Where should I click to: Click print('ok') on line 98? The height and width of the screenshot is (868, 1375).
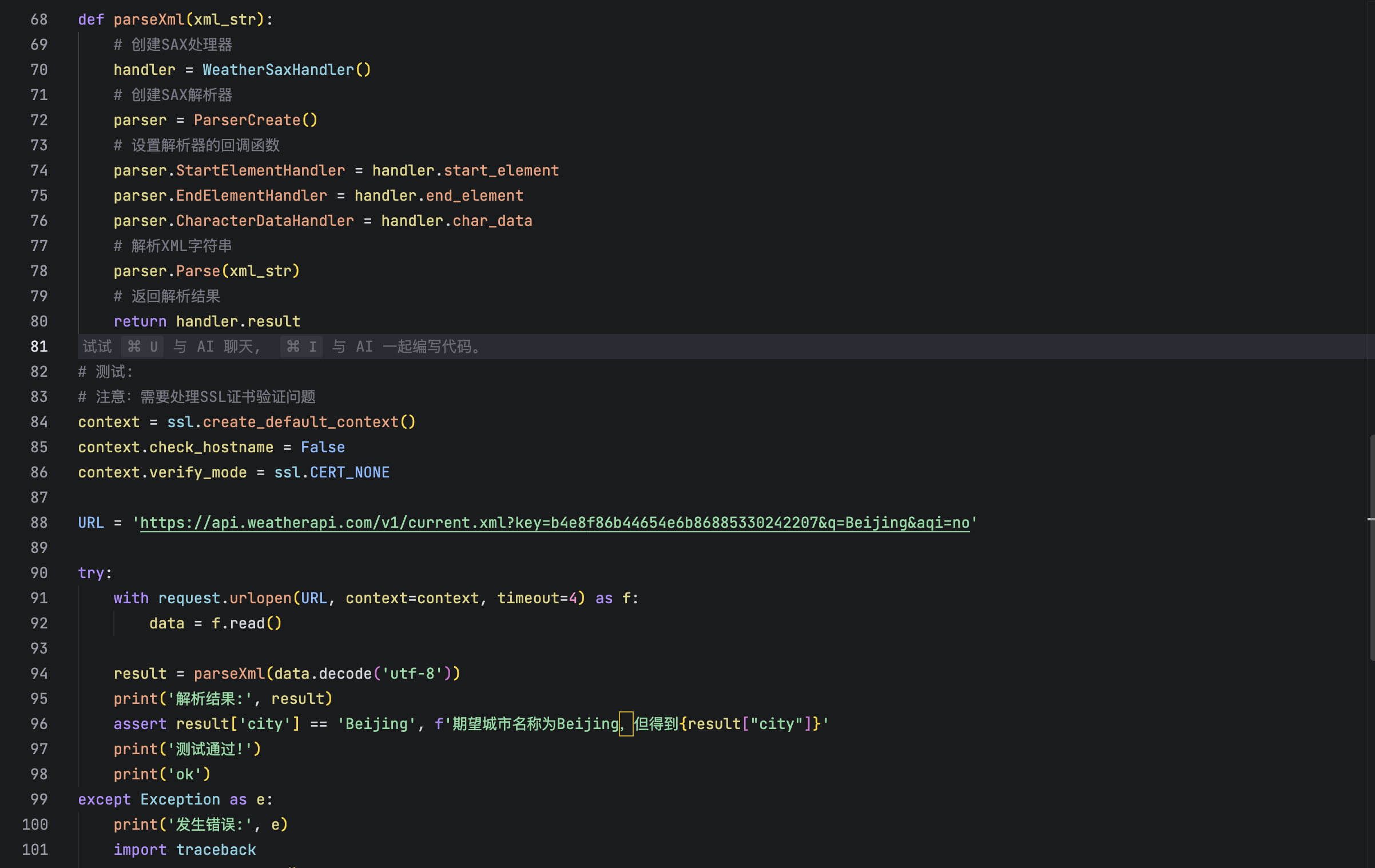pyautogui.click(x=162, y=774)
